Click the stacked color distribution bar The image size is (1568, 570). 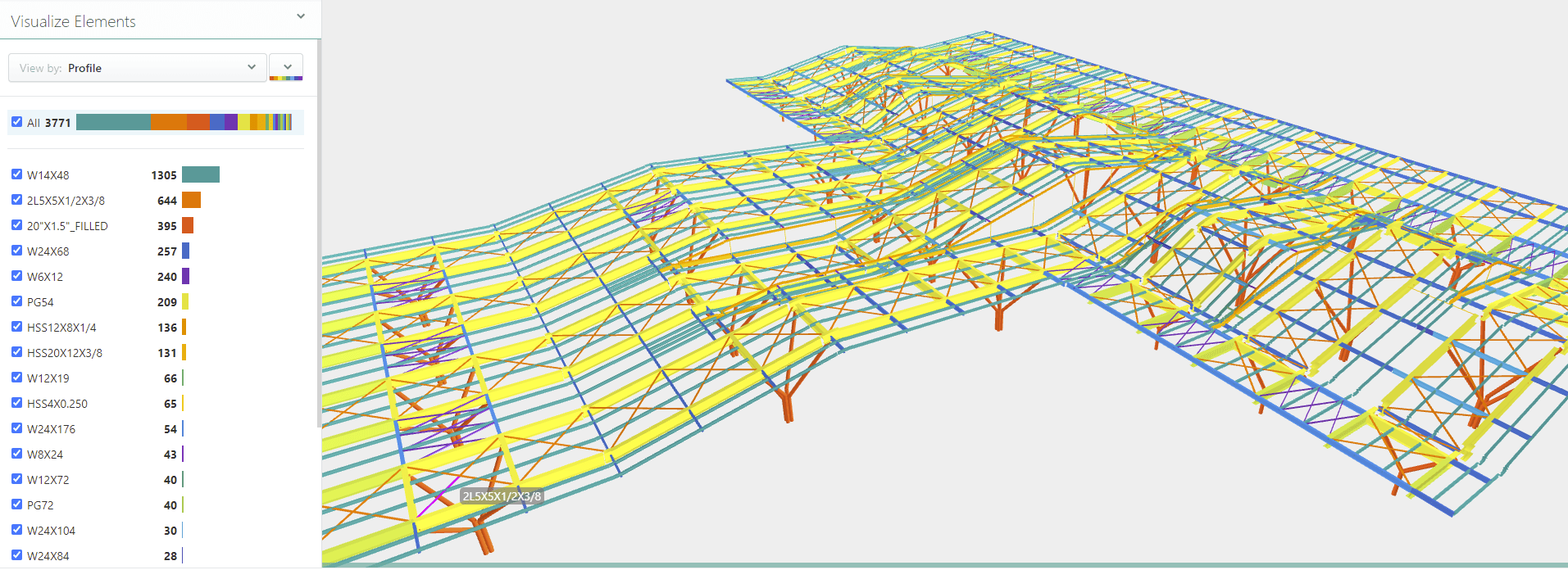click(x=184, y=122)
